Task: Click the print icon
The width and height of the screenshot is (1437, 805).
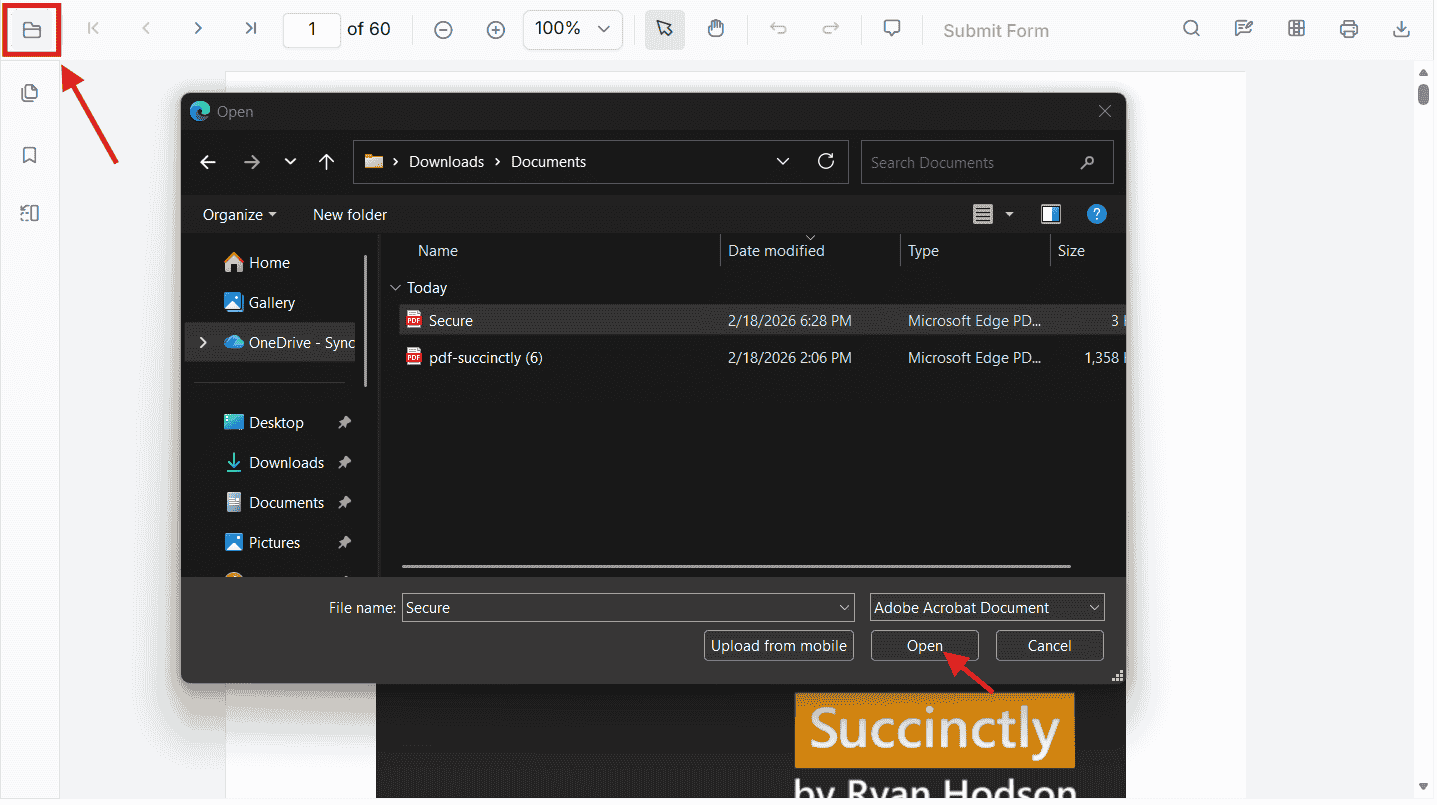Action: click(x=1348, y=29)
